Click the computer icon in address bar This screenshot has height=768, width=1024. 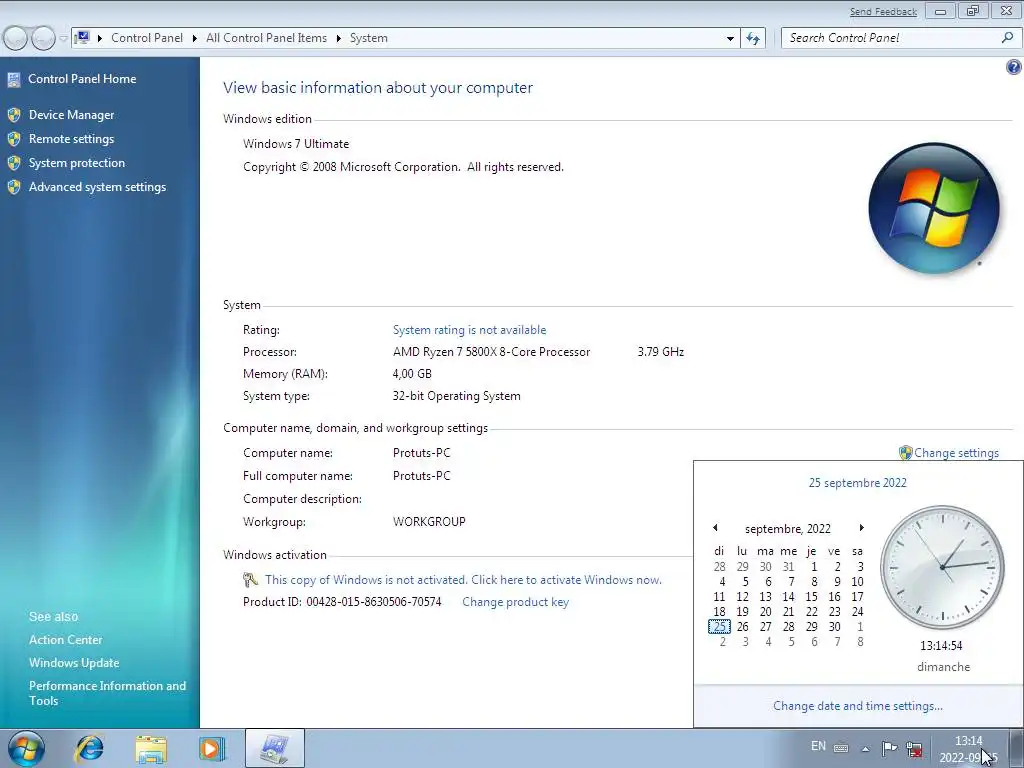(82, 38)
